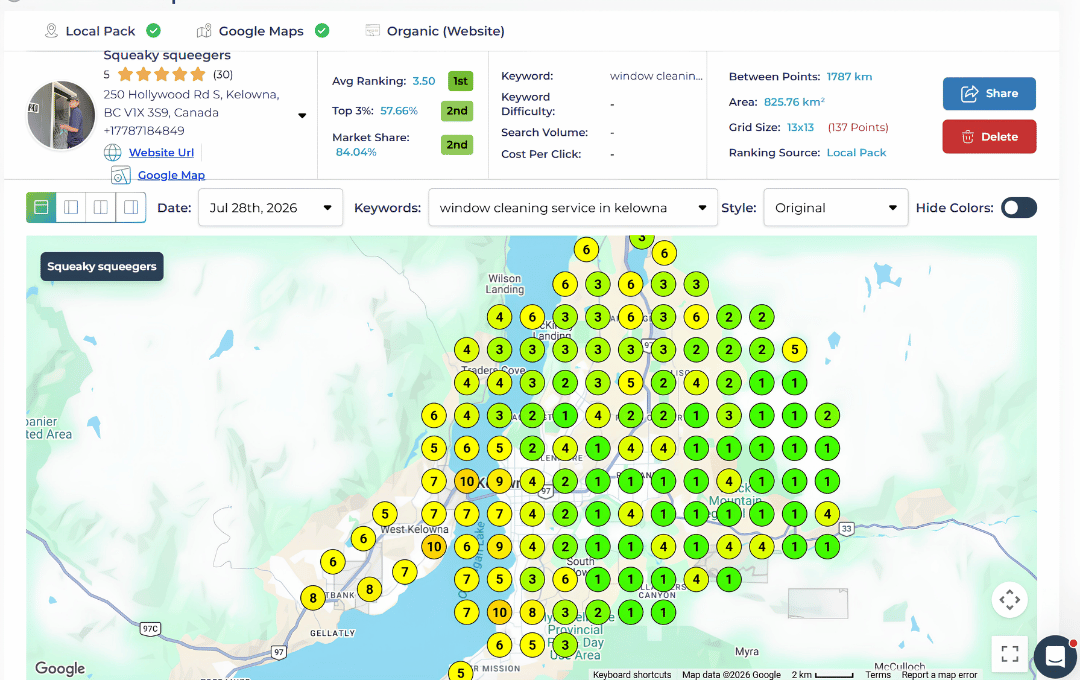
Task: Switch to the Google Maps tab
Action: pos(262,31)
